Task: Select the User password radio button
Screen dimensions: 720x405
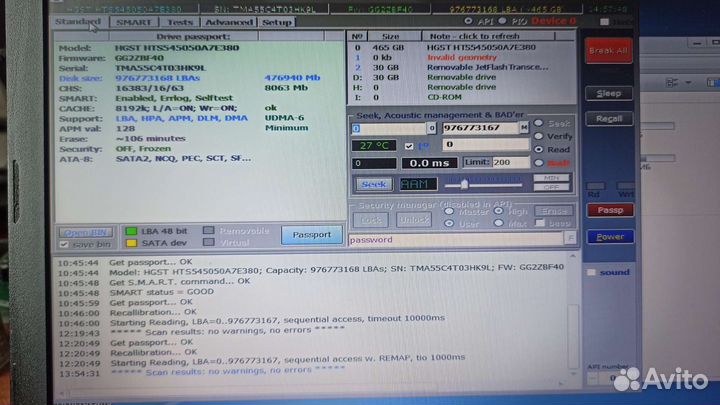Action: [449, 224]
